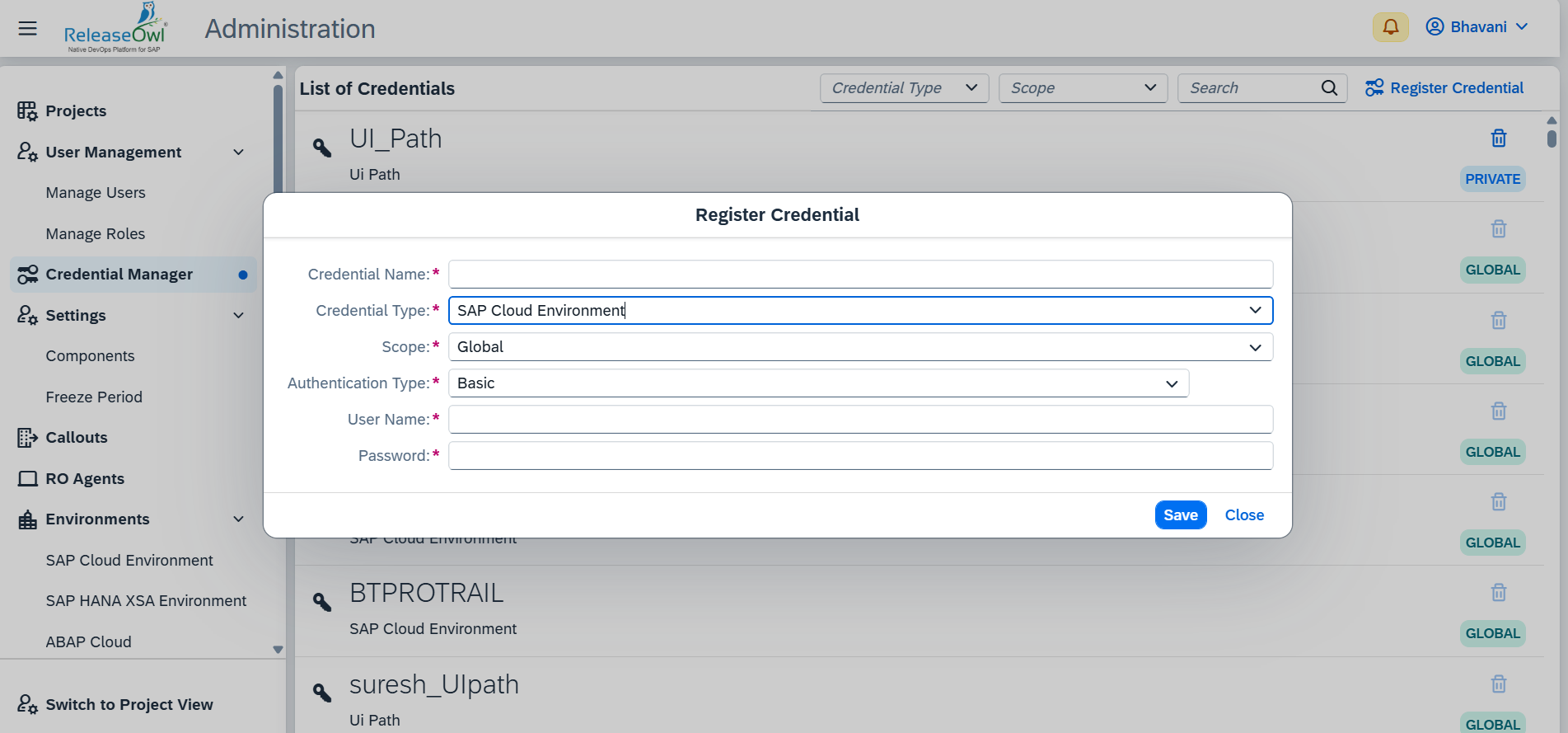Click the Bhavani user avatar icon
The width and height of the screenshot is (1568, 733).
tap(1435, 27)
